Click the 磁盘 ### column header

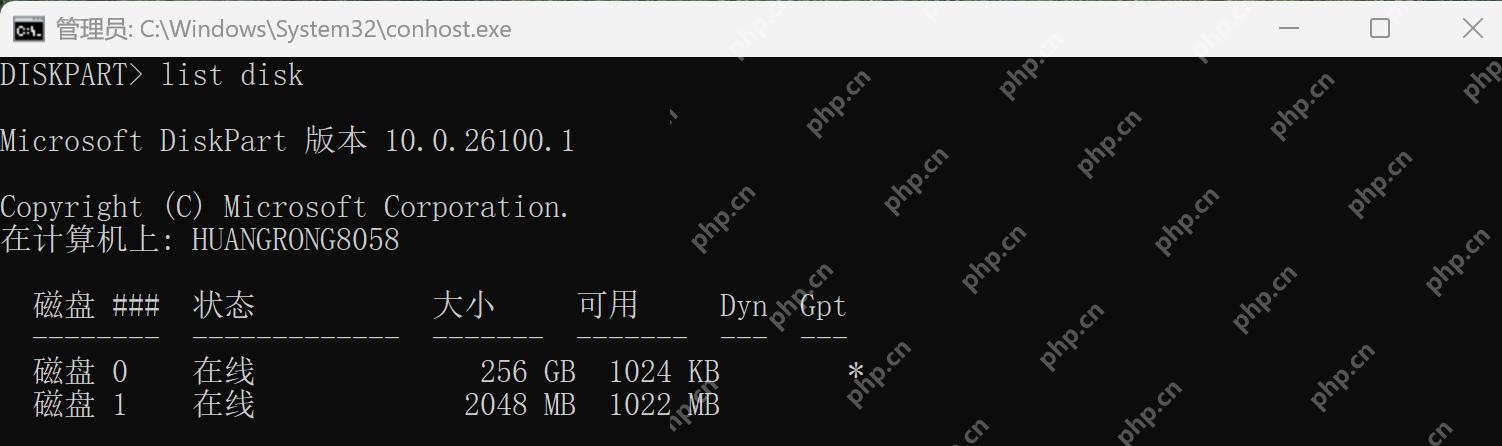coord(96,306)
